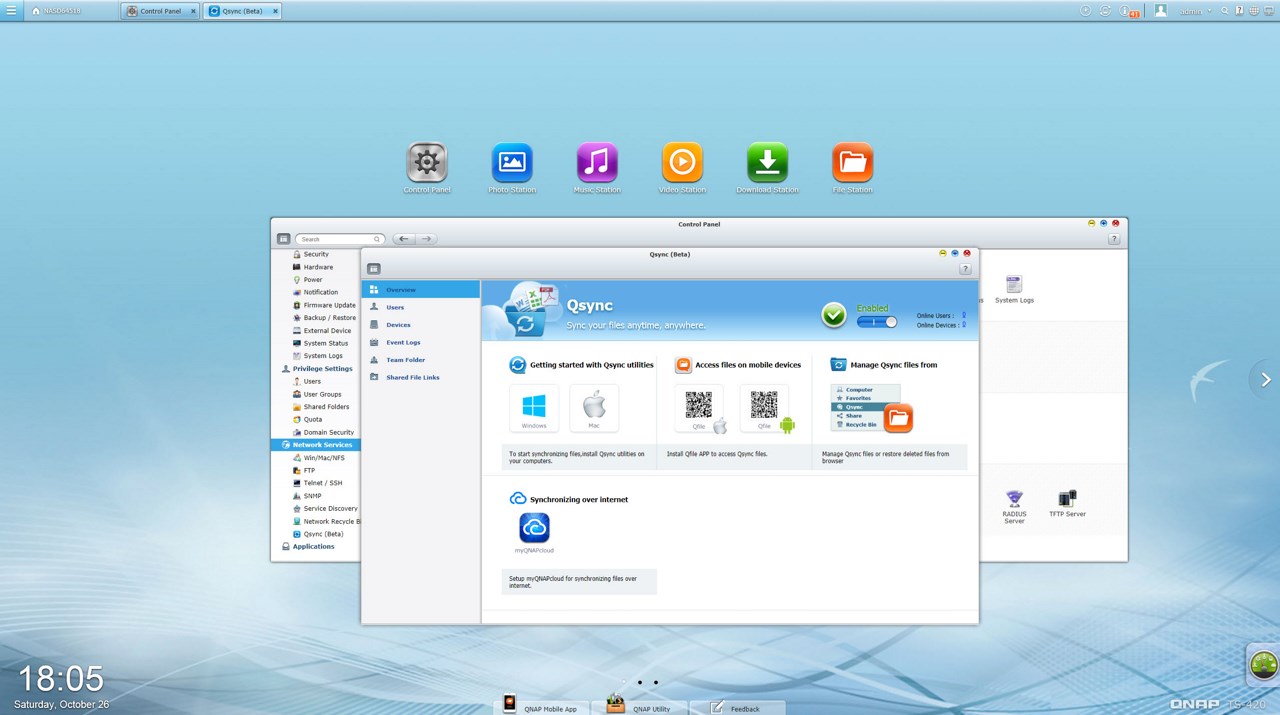Open the resource monitor dashboard gauge icon
1280x715 pixels.
point(1264,664)
